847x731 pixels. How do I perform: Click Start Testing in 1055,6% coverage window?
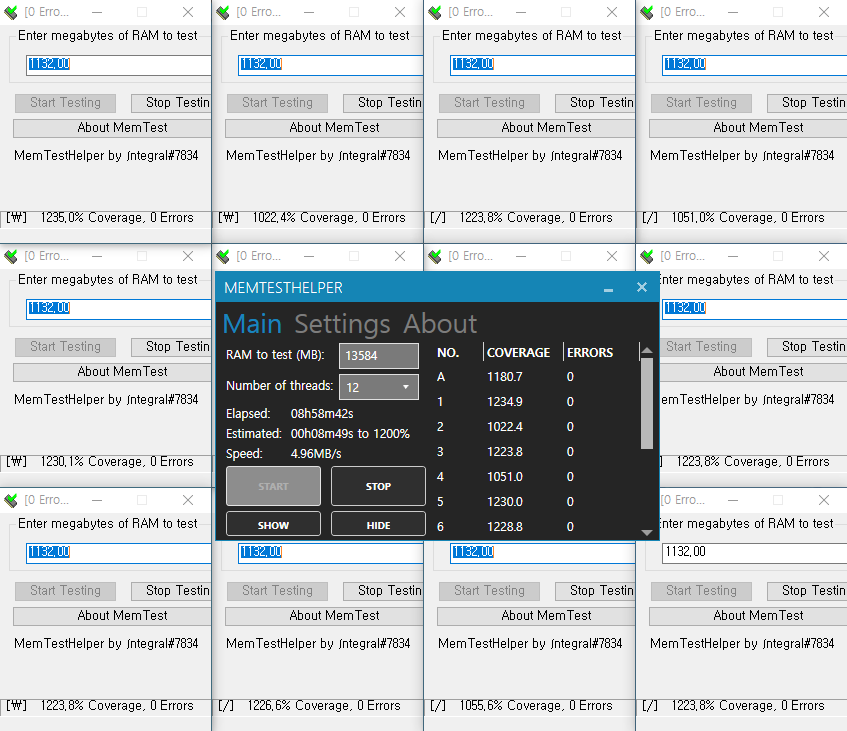pyautogui.click(x=489, y=591)
